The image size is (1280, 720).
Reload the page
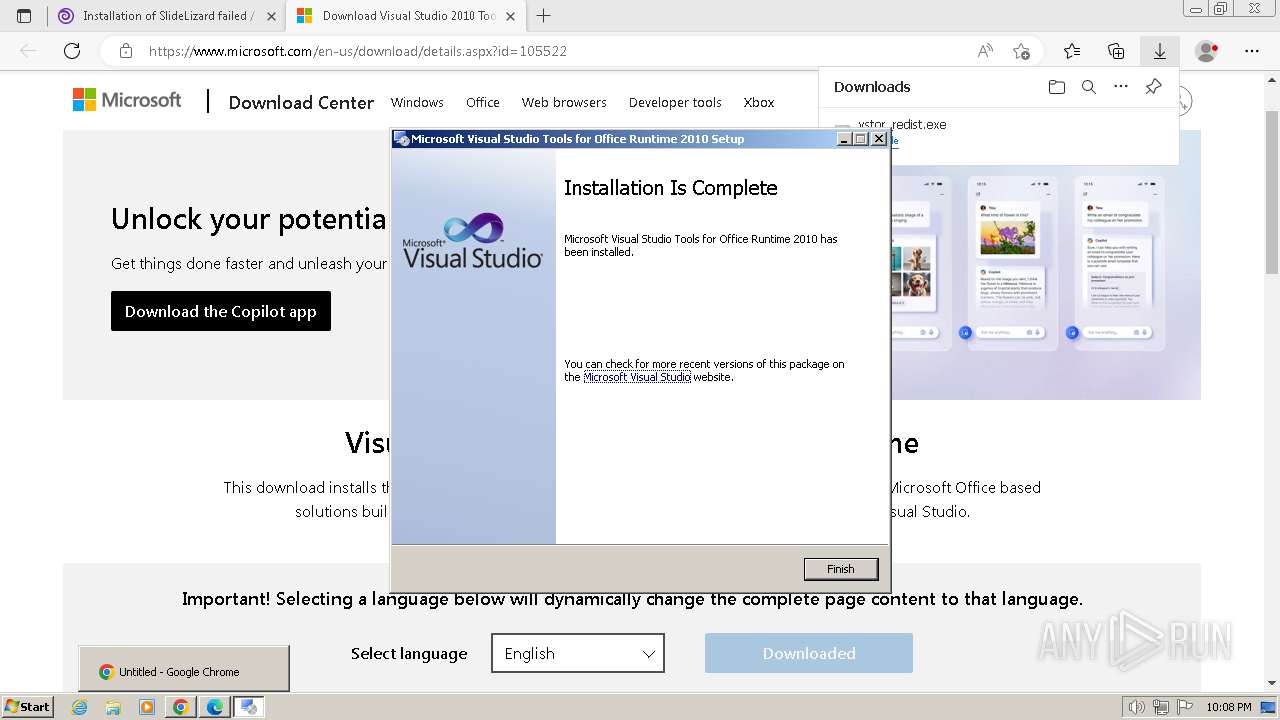tap(72, 51)
